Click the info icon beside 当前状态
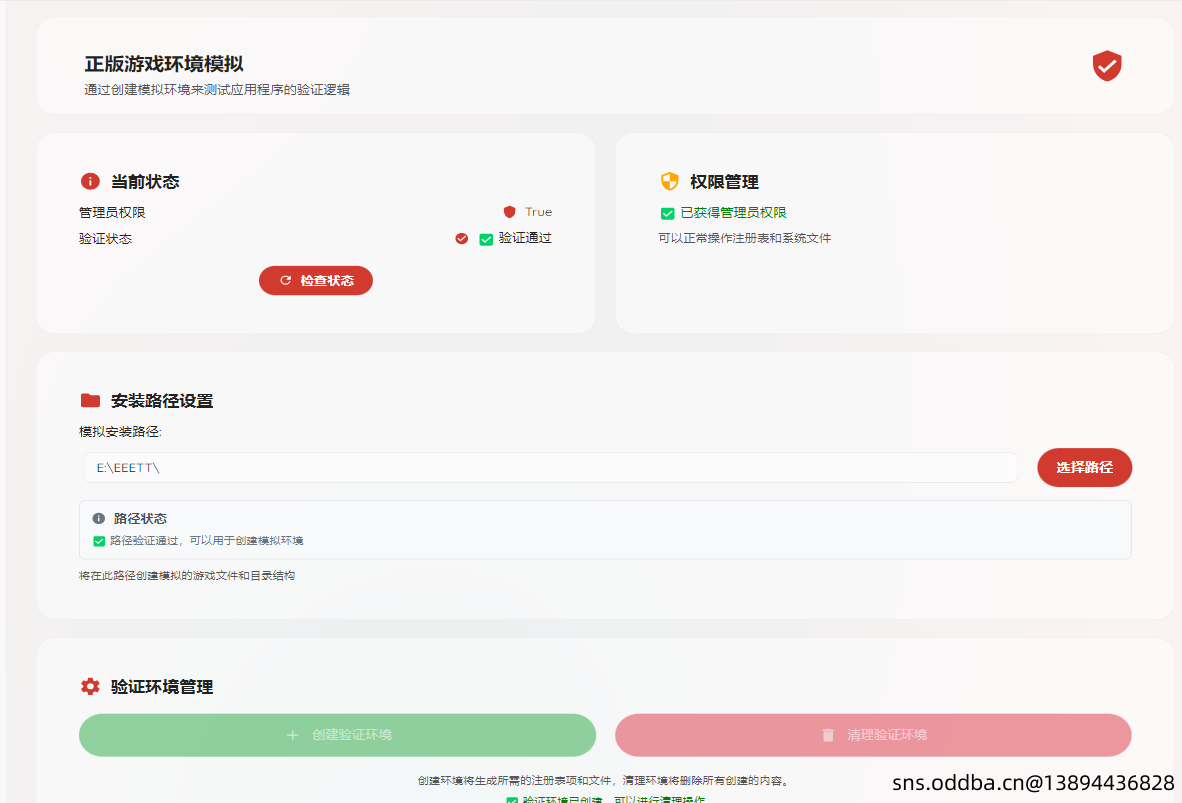Viewport: 1182px width, 803px height. [x=90, y=181]
